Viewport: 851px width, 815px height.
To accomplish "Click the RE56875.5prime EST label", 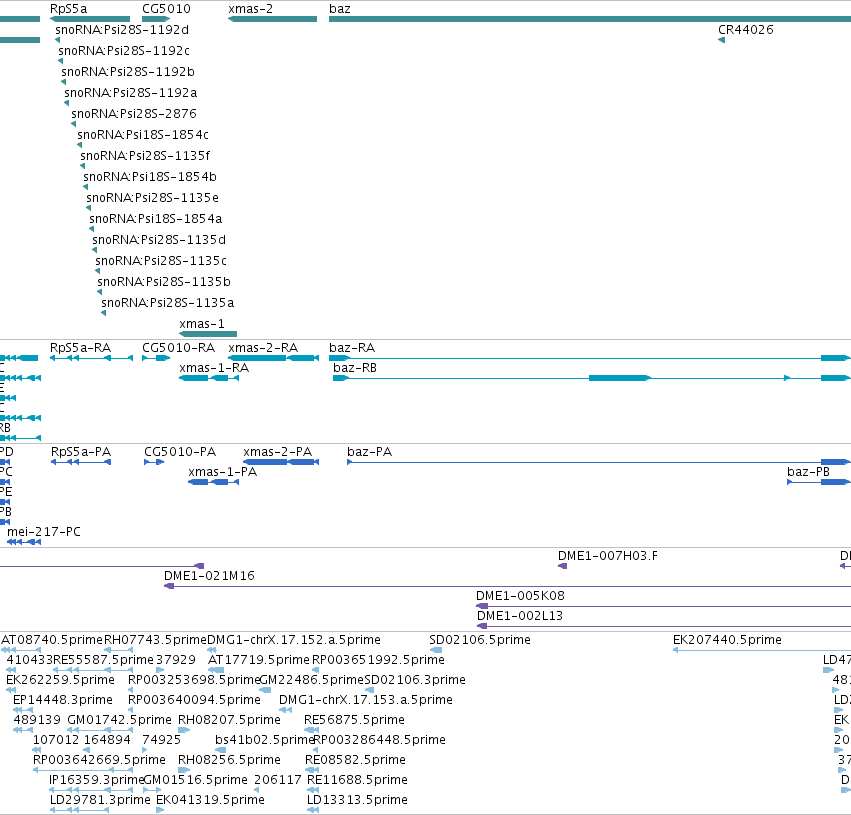I will 354,720.
